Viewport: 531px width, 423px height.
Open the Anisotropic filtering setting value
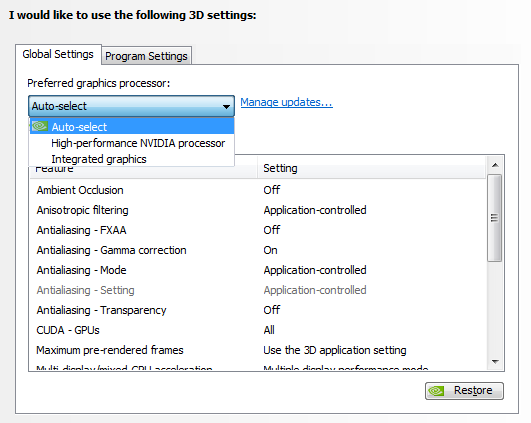(x=315, y=210)
